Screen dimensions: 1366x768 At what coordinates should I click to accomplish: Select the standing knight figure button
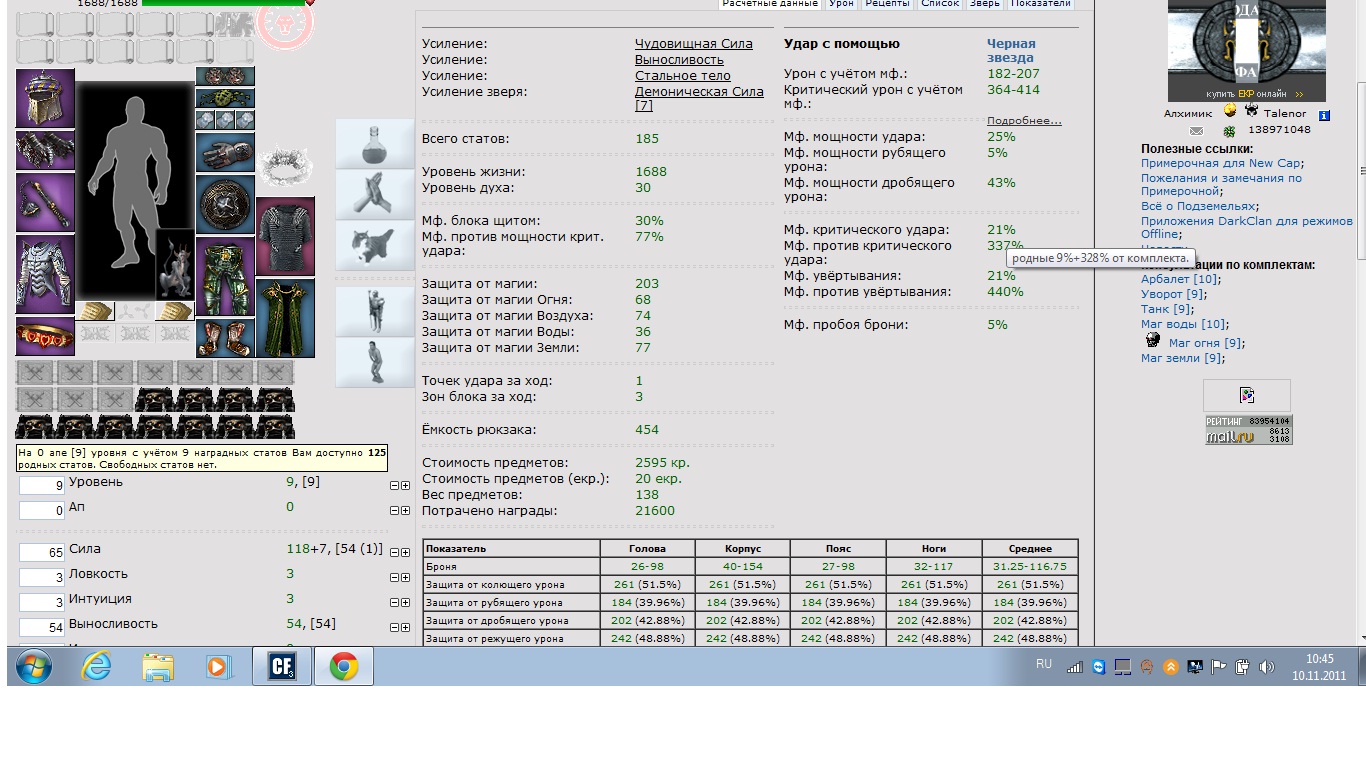click(375, 311)
